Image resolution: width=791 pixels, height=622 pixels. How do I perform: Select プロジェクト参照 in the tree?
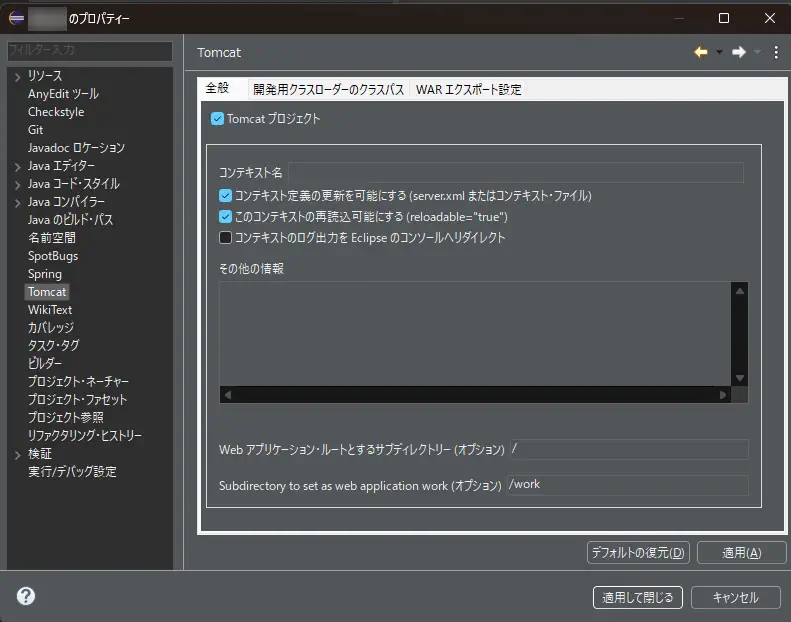(66, 418)
